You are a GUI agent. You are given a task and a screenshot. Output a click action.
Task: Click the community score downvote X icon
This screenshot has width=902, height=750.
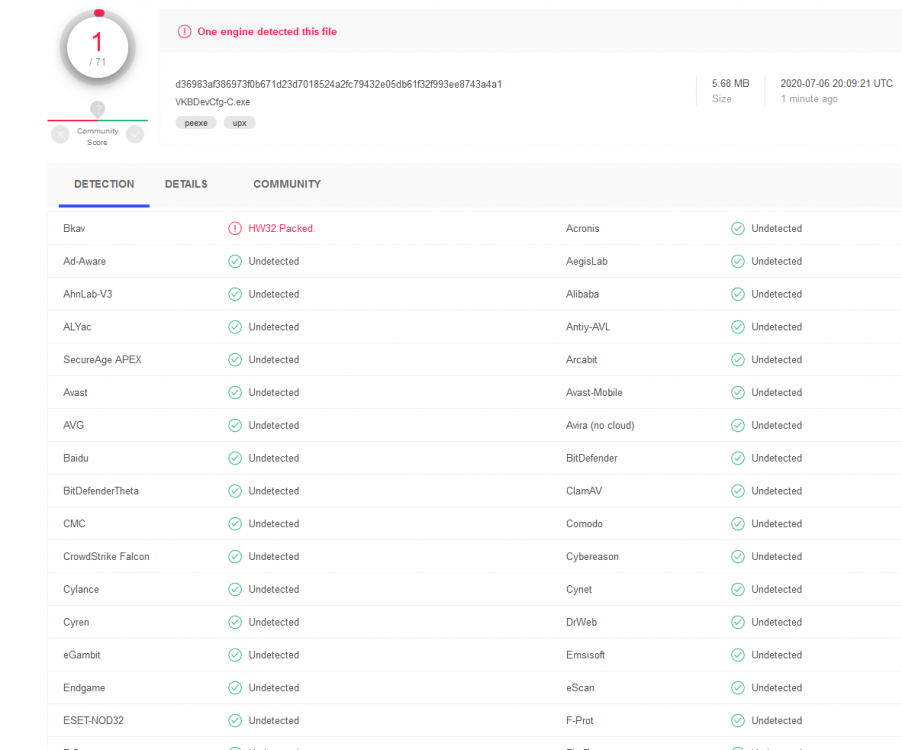(60, 134)
